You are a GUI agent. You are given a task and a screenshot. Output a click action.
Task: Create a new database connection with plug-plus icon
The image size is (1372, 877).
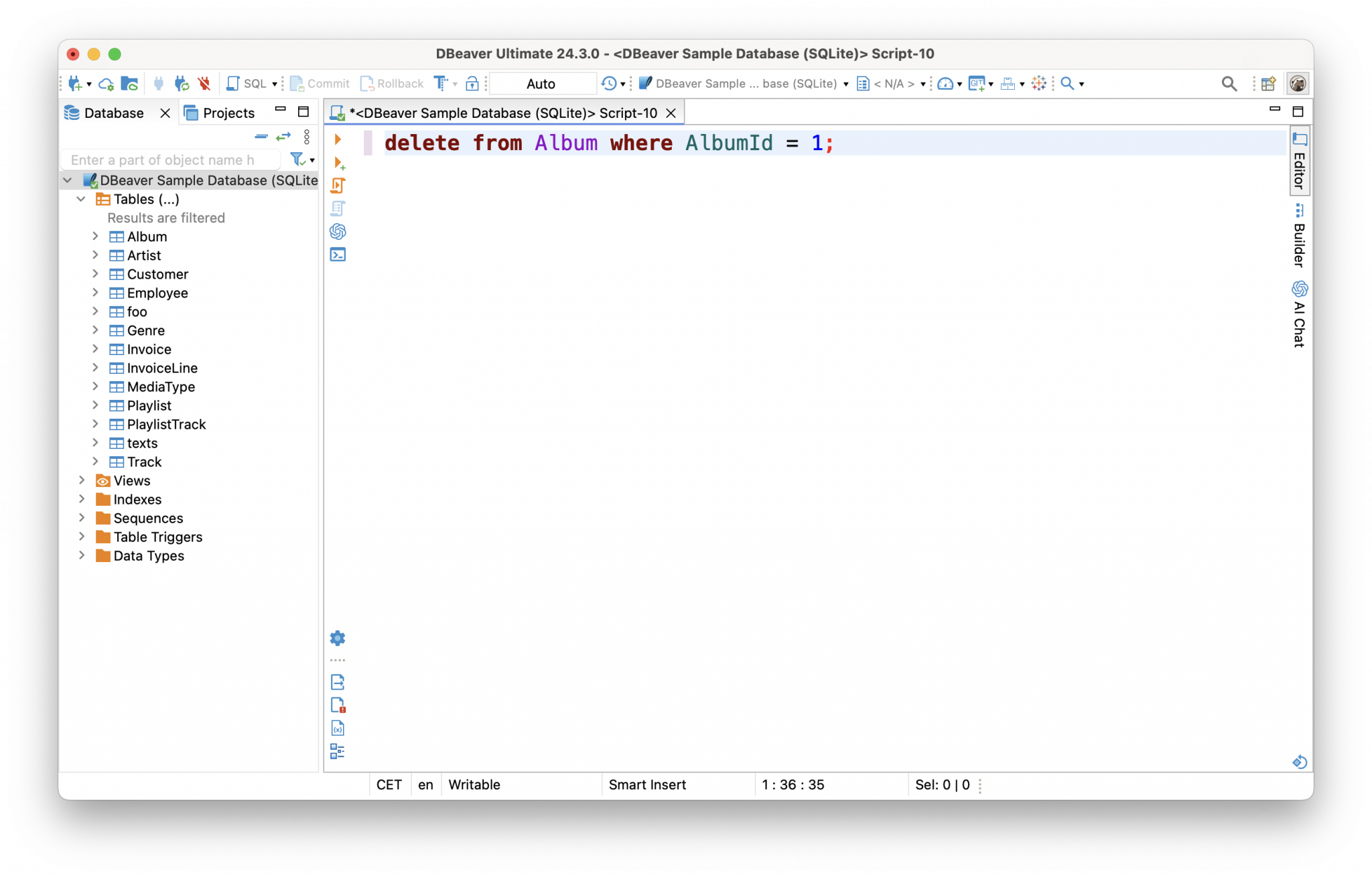coord(74,83)
